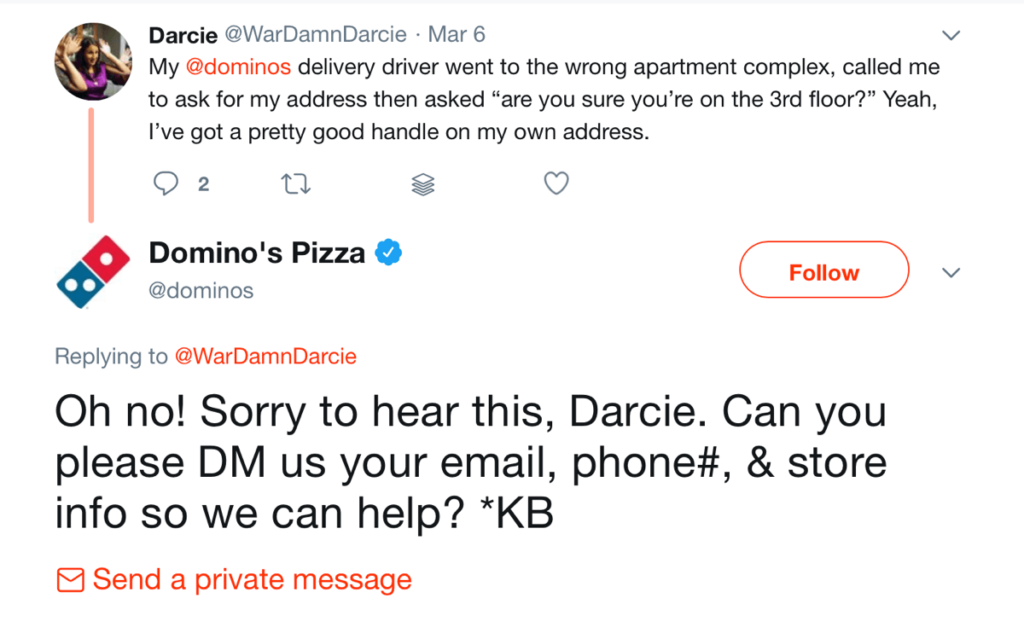Image resolution: width=1024 pixels, height=633 pixels.
Task: Click the @WarDamnDarcie handle in Replying to
Action: (x=266, y=356)
